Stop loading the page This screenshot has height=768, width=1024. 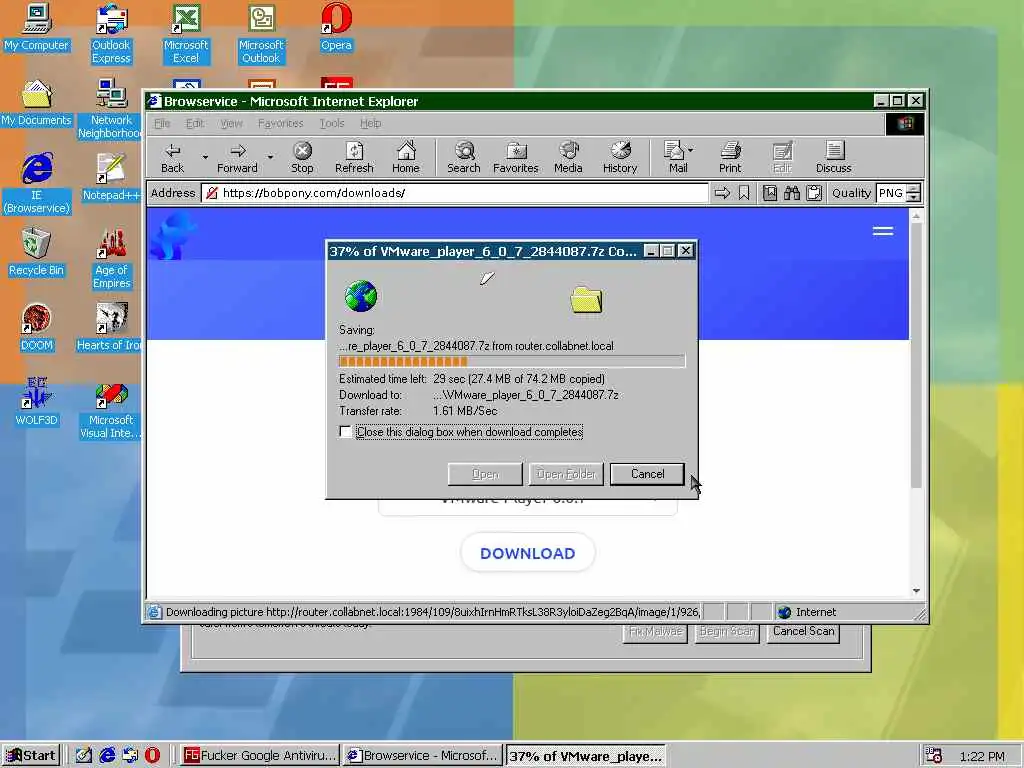pos(302,157)
